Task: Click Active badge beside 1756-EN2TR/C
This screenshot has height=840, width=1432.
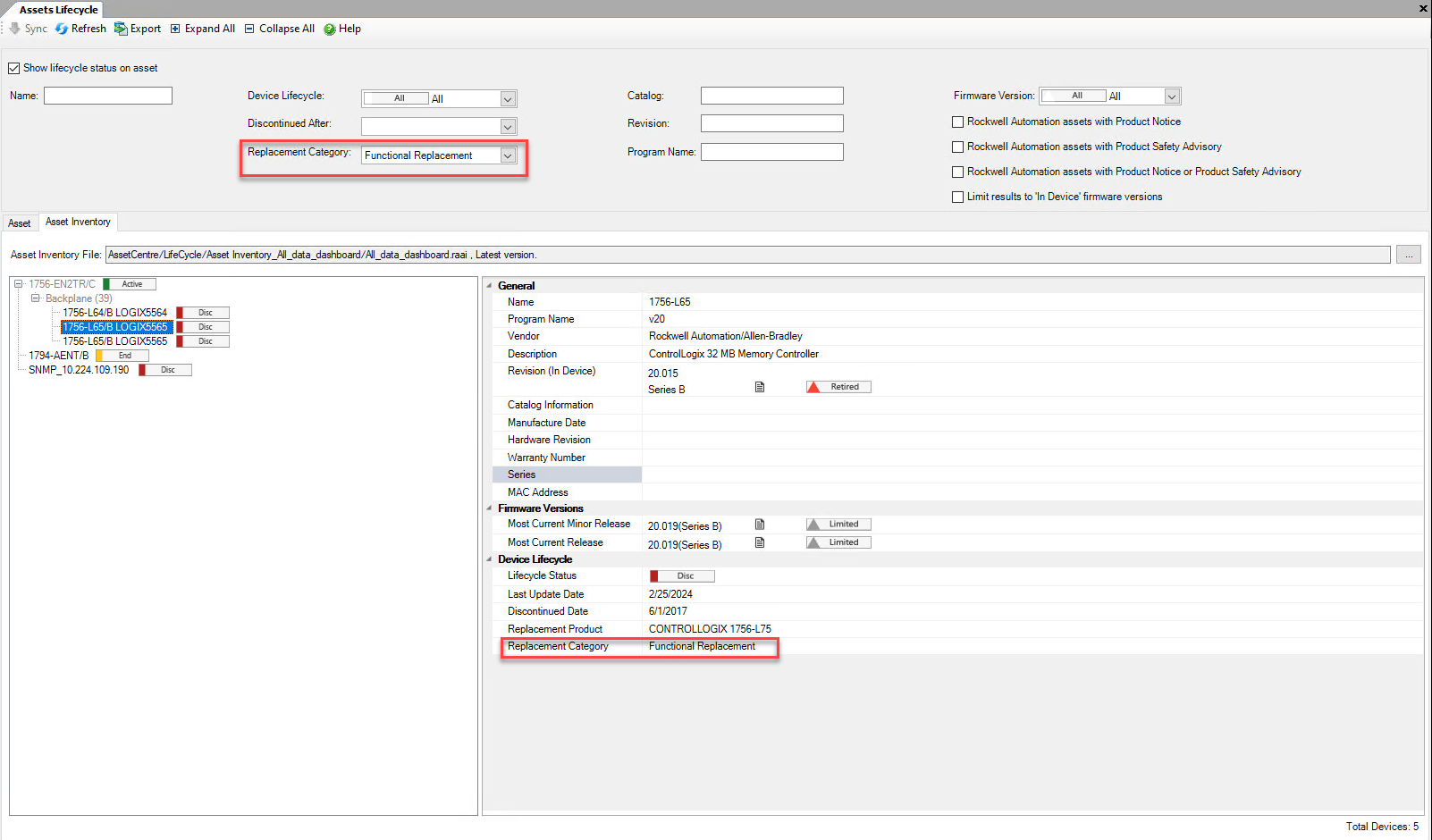Action: pyautogui.click(x=130, y=284)
